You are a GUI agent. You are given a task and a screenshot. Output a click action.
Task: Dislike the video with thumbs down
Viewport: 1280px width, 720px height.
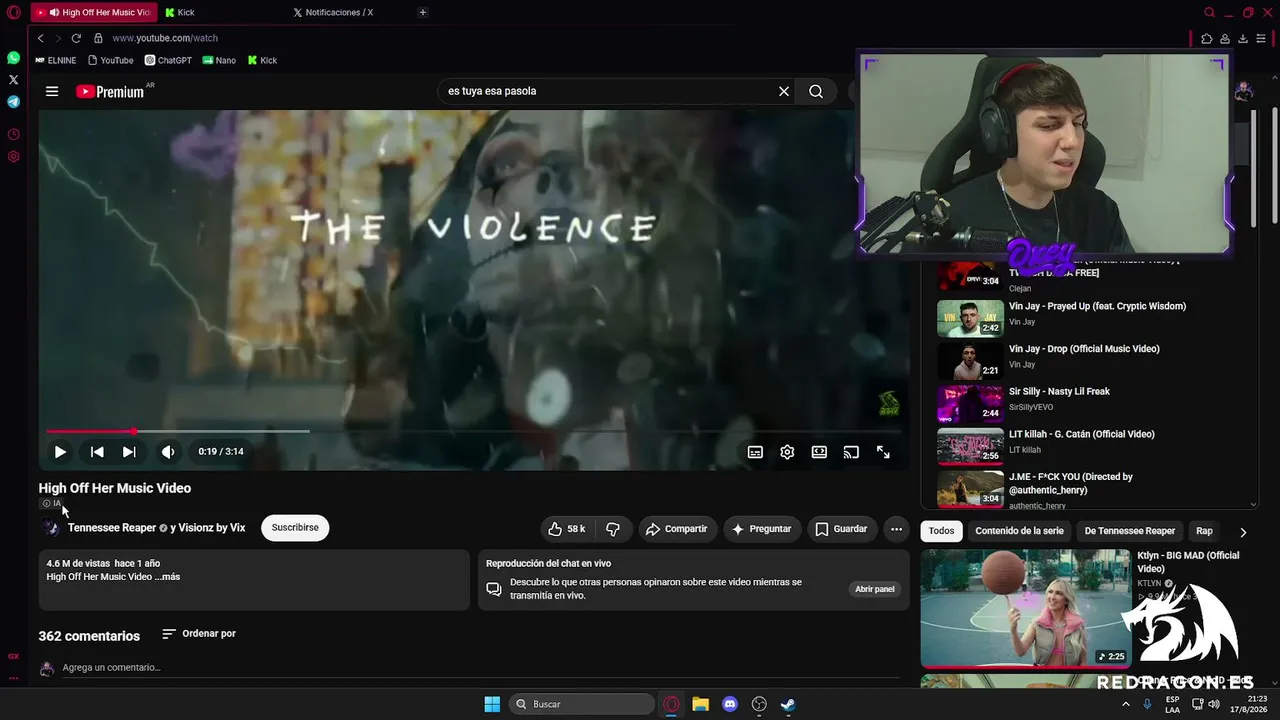pyautogui.click(x=613, y=529)
